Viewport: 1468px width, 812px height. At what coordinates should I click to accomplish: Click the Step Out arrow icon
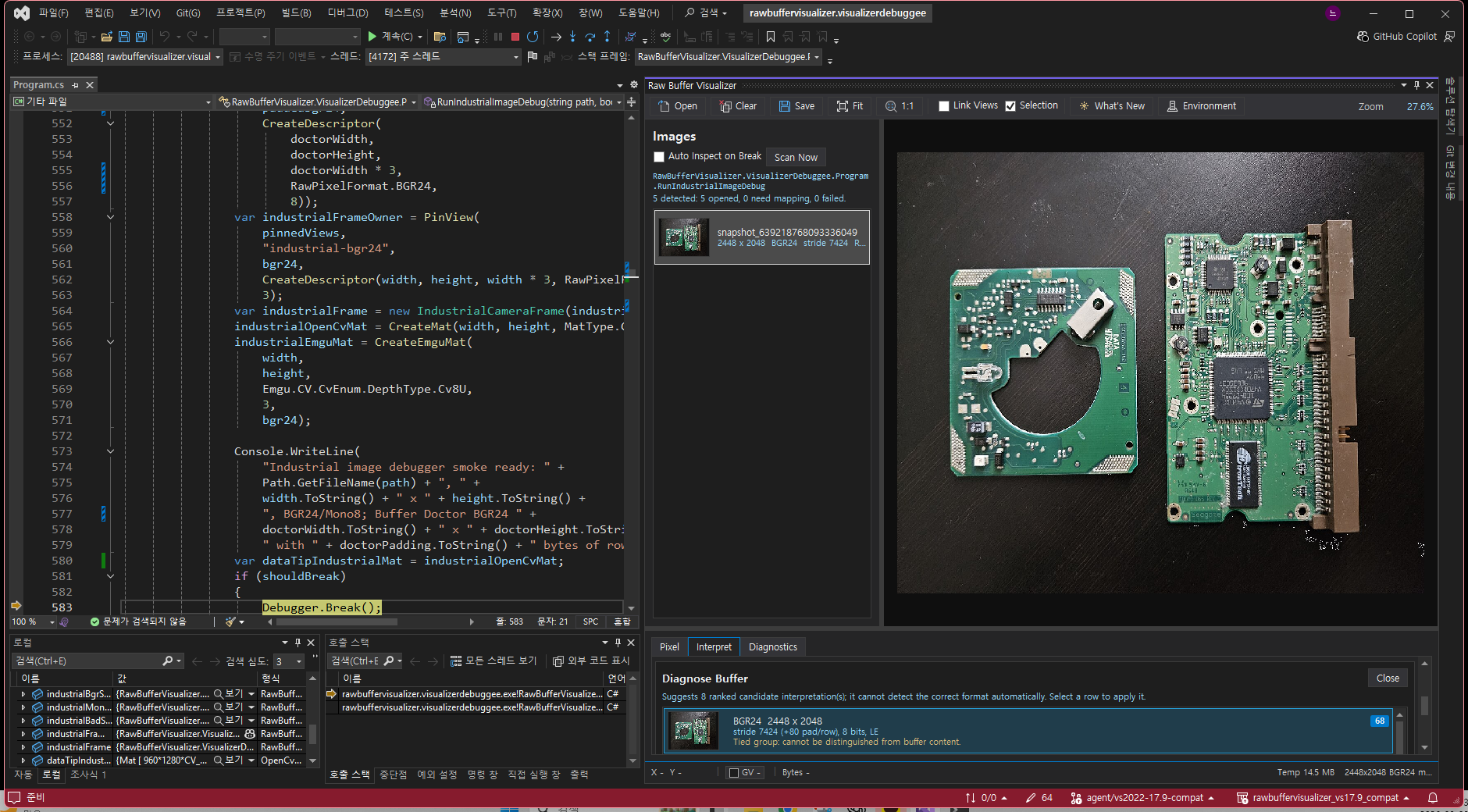point(607,37)
